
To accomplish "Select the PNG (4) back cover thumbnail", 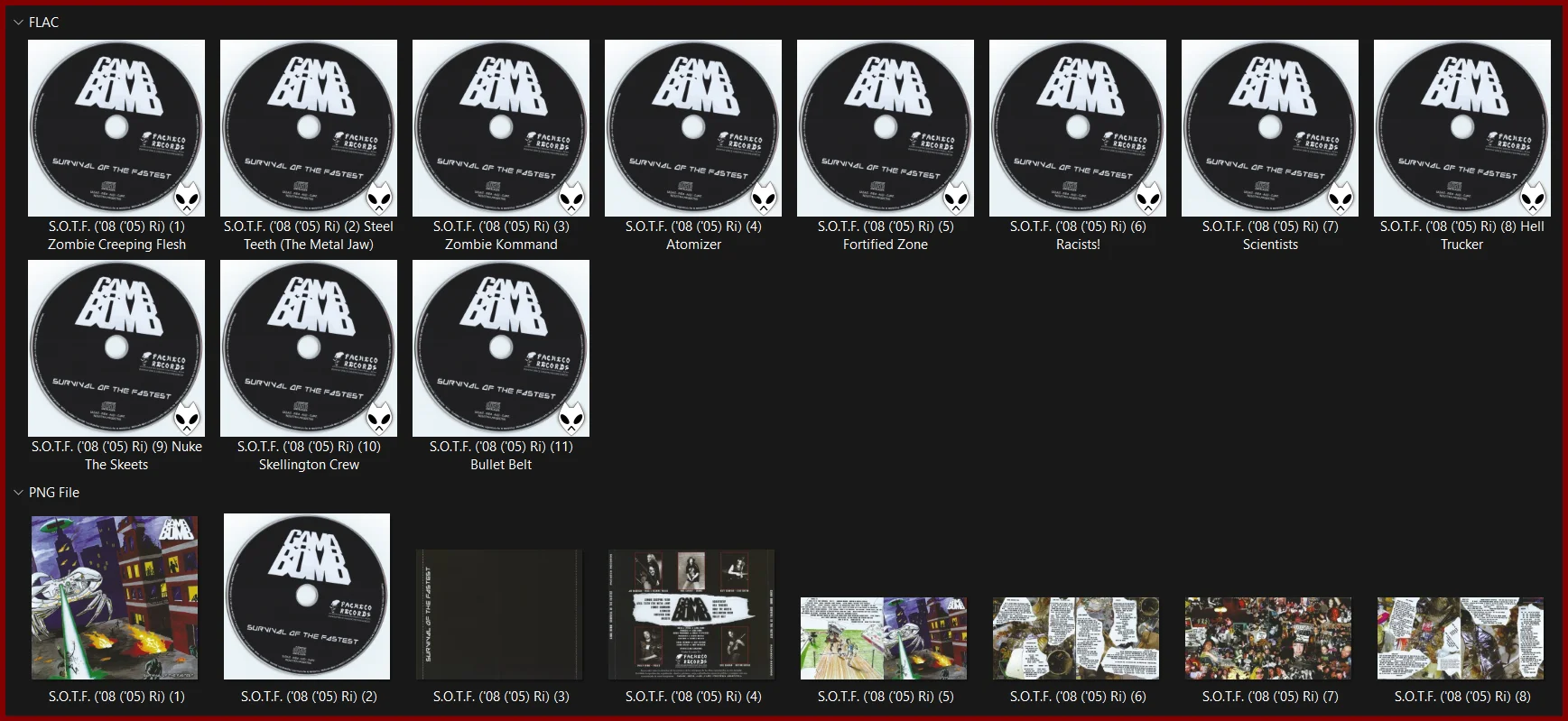I will [691, 615].
